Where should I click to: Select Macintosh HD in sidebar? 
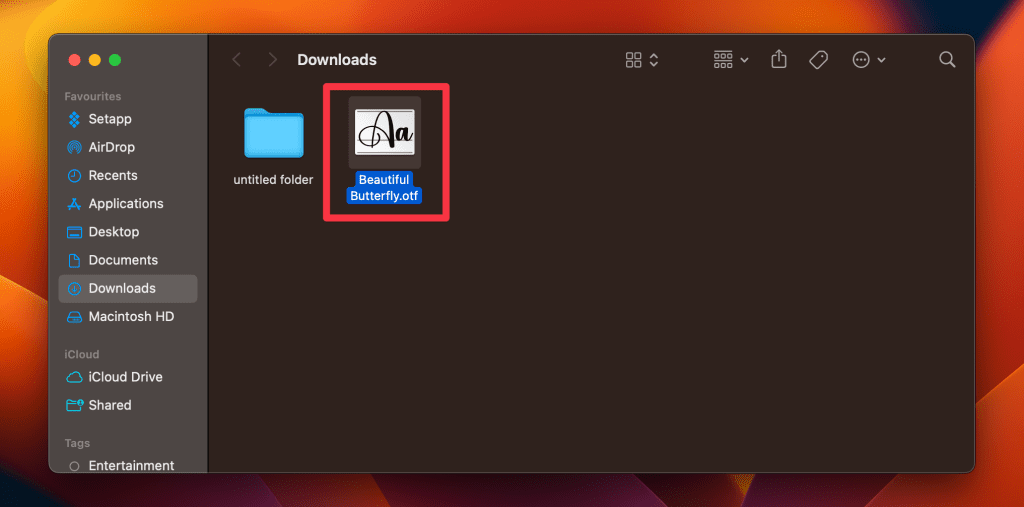[x=131, y=316]
